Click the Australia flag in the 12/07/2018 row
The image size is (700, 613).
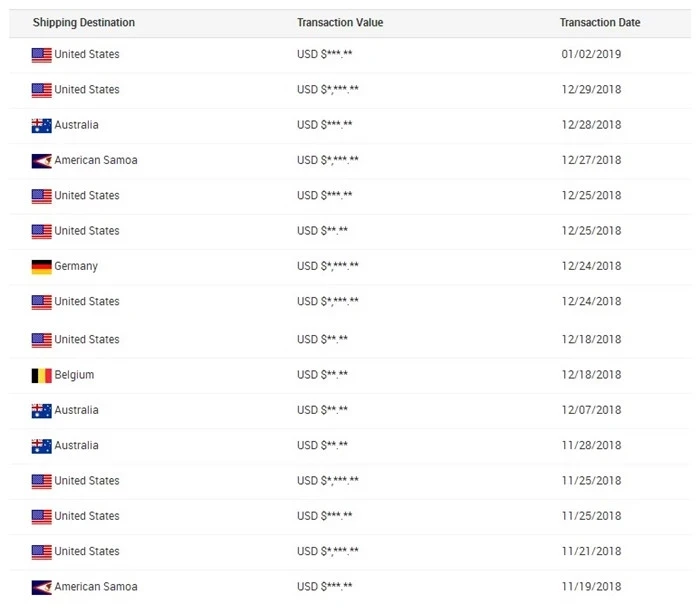click(41, 411)
